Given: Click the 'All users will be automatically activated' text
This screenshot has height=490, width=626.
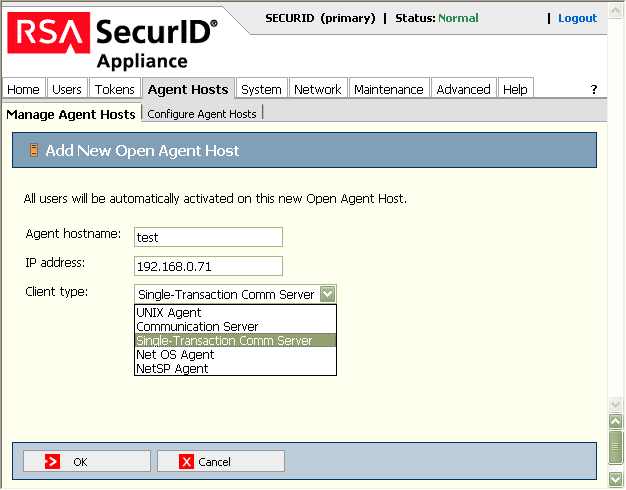Looking at the screenshot, I should coord(215,198).
